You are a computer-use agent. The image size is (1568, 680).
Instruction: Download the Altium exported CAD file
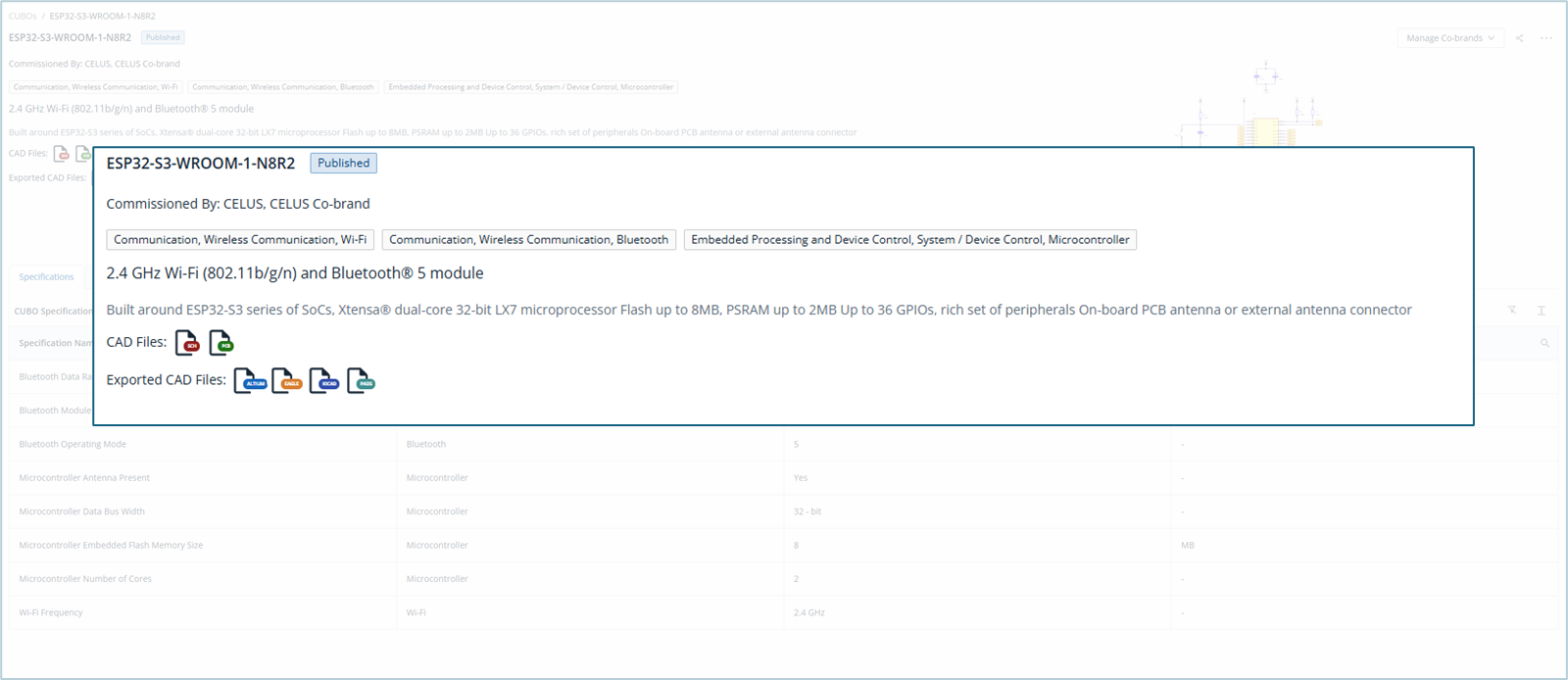250,380
